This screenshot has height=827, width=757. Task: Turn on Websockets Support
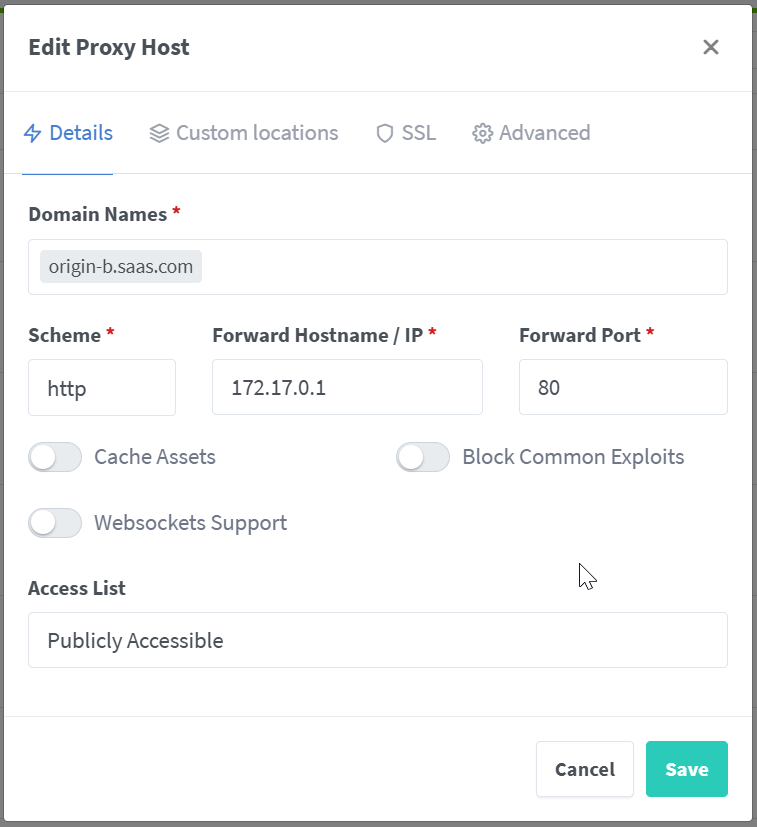55,523
